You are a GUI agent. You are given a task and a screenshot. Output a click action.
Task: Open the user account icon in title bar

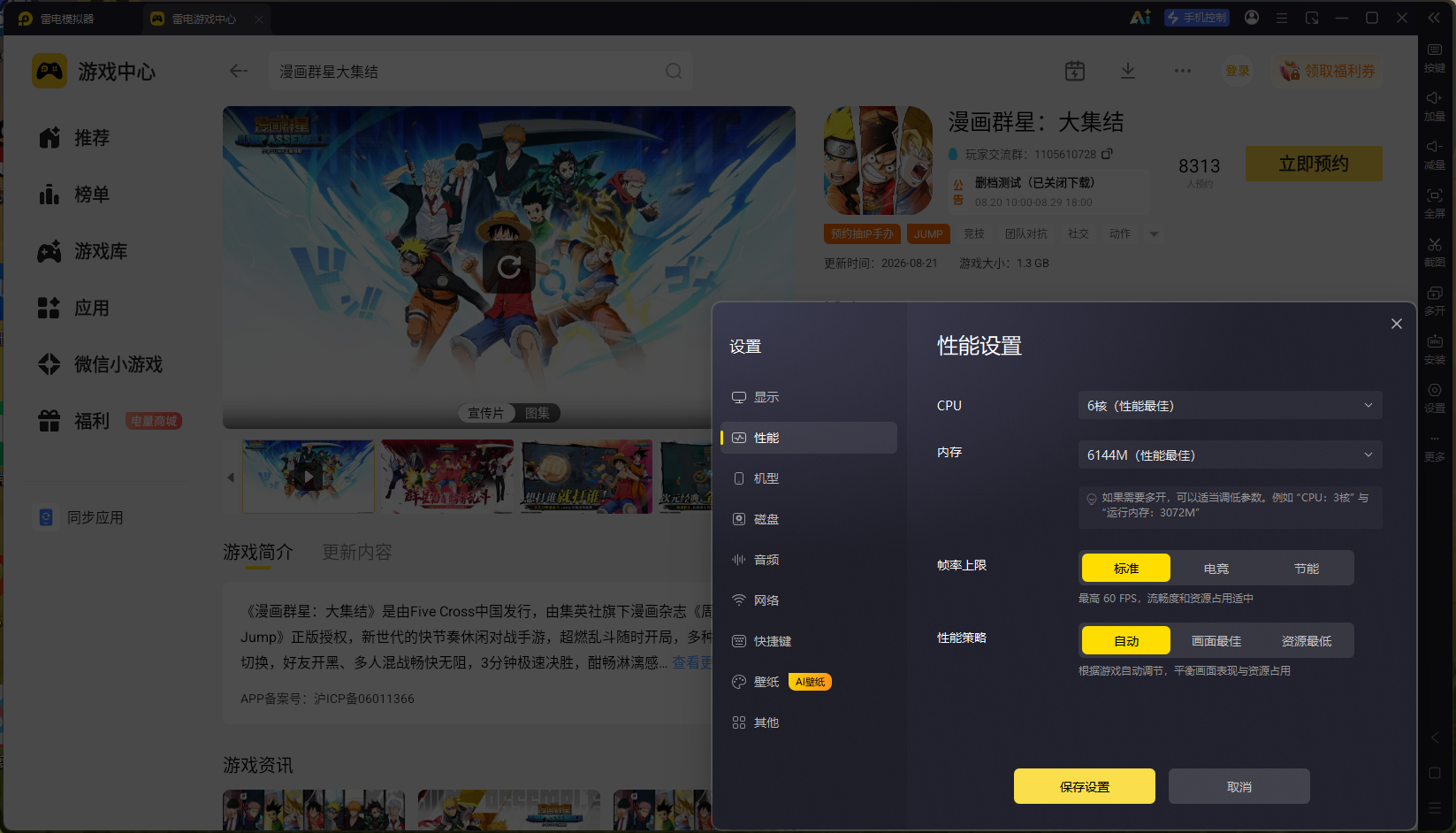pos(1252,18)
